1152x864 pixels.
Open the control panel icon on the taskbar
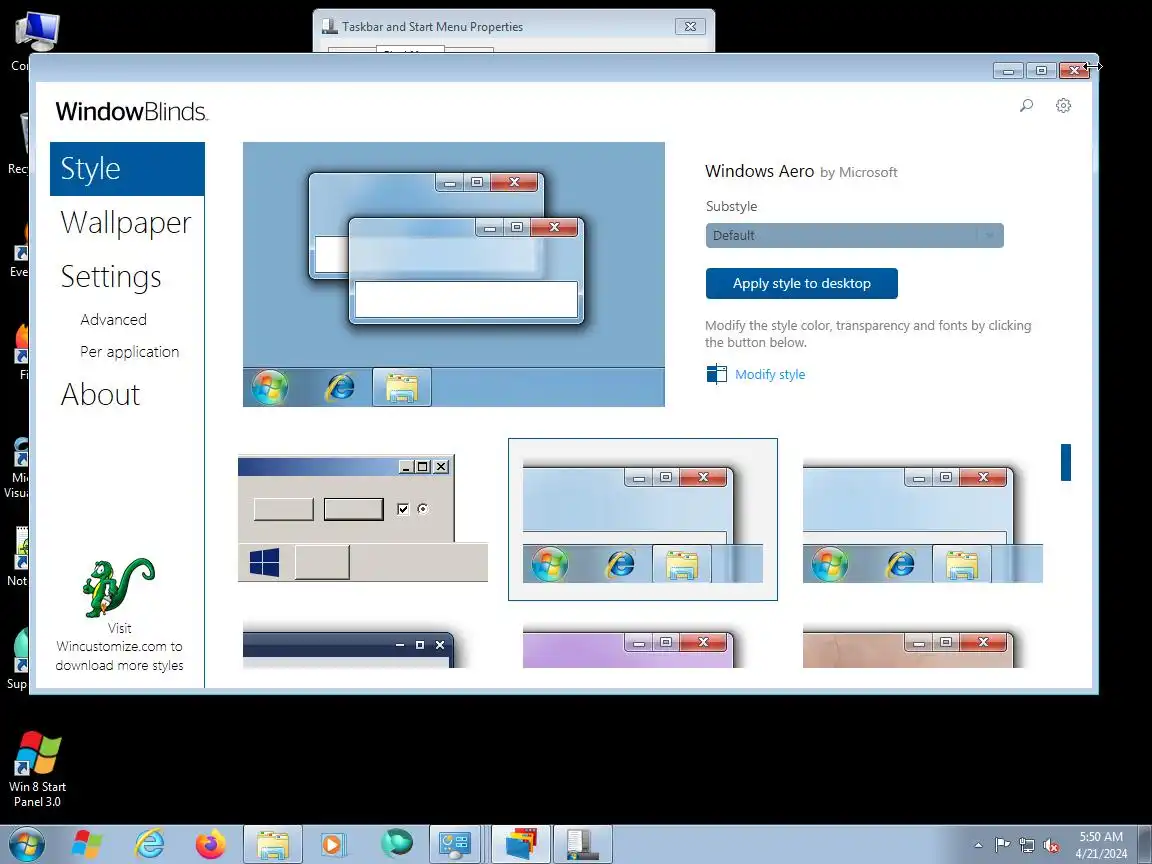[x=455, y=844]
